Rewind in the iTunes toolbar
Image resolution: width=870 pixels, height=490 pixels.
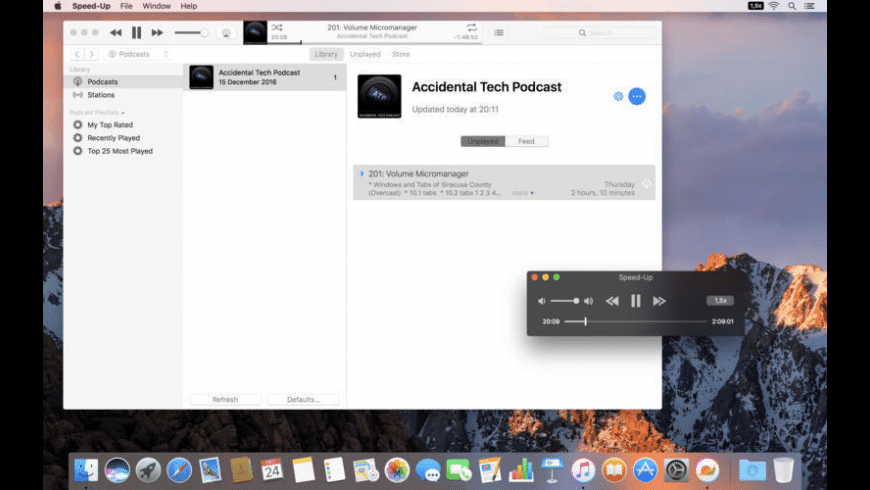[115, 33]
